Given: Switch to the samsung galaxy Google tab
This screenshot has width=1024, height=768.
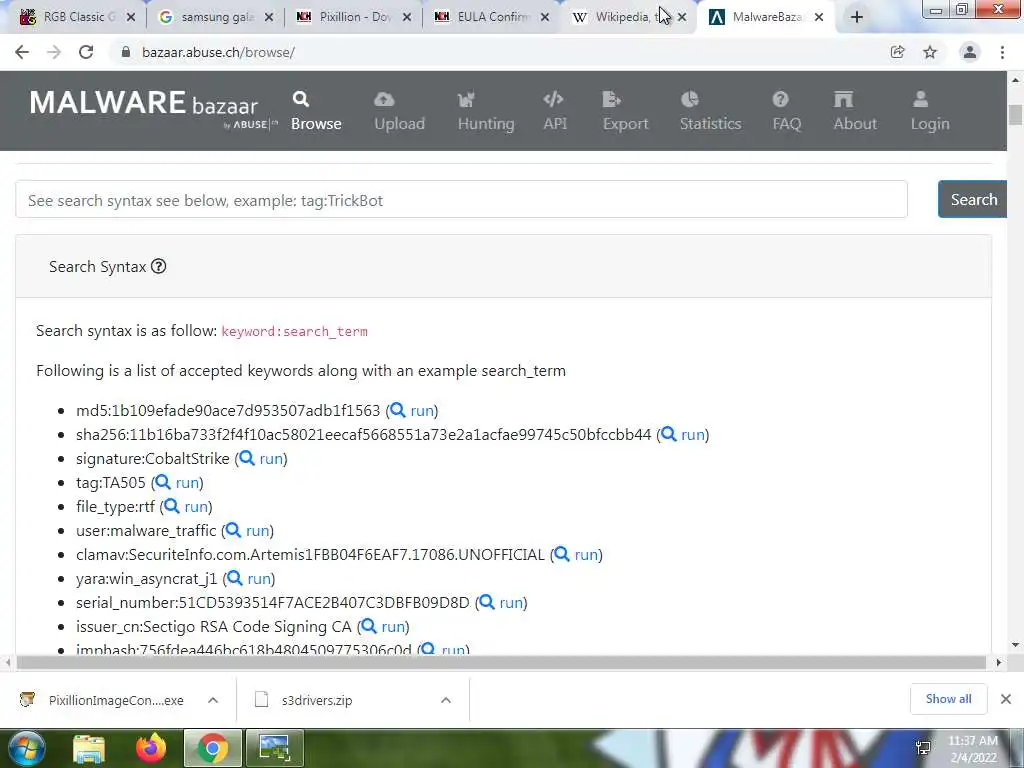Looking at the screenshot, I should tap(216, 17).
